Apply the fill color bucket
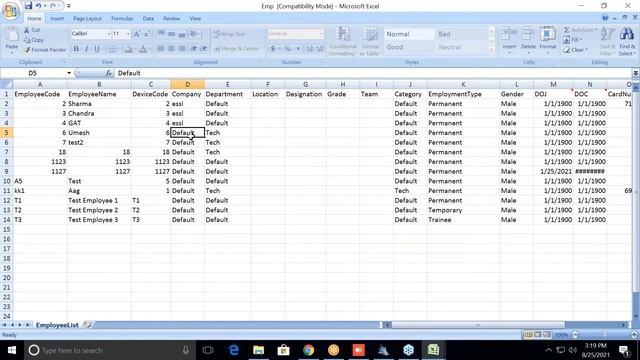The image size is (640, 360). click(129, 49)
